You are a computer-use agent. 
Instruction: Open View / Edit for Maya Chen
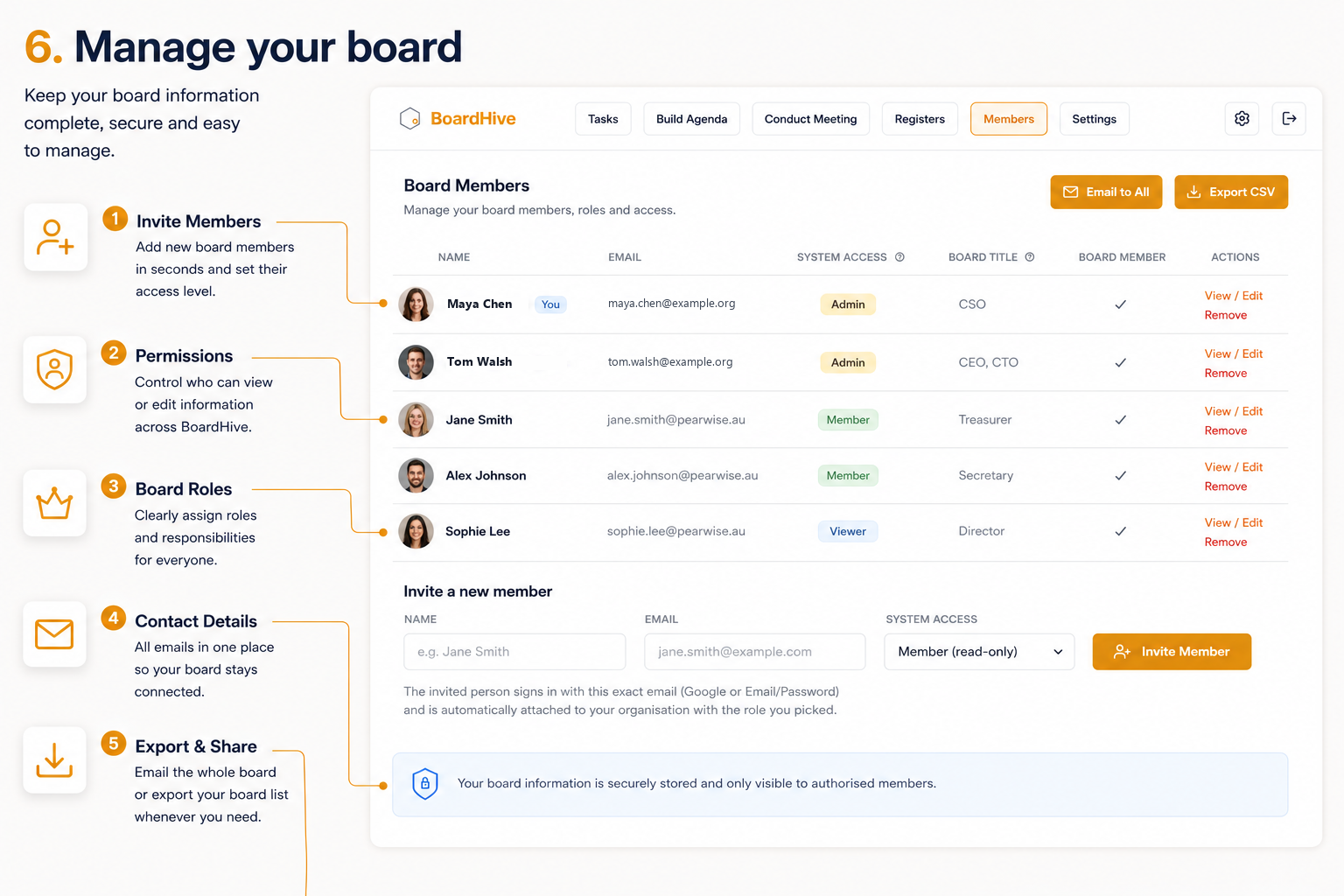1233,296
